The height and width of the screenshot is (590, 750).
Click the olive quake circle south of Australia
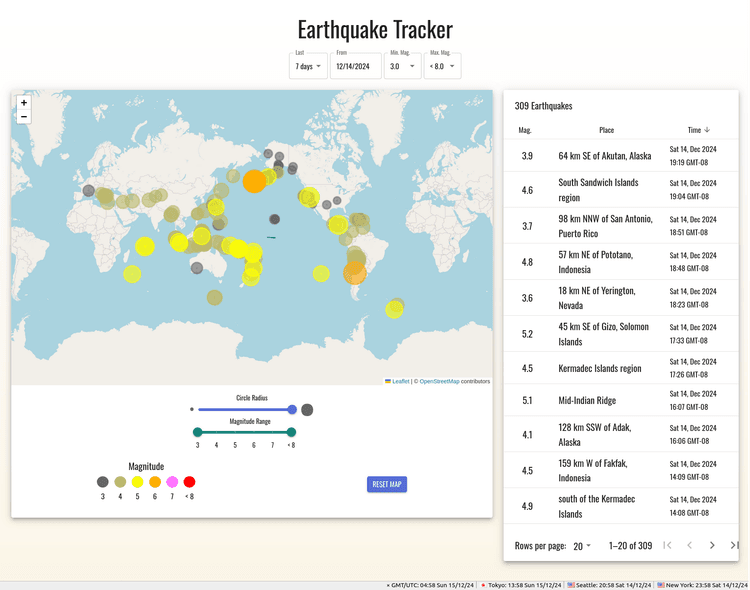pos(214,298)
